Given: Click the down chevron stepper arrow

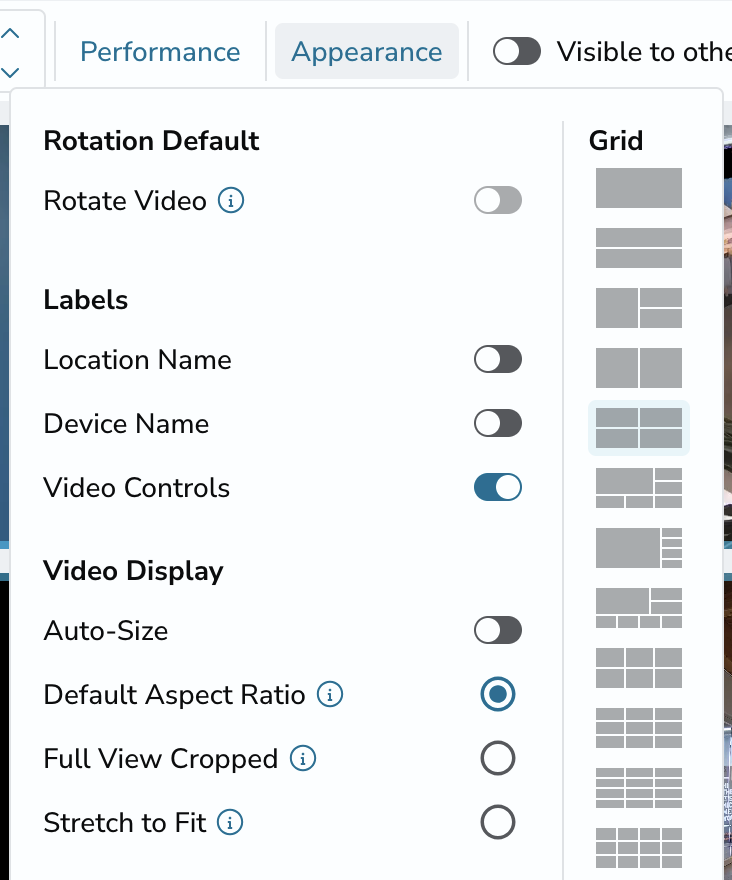Looking at the screenshot, I should click(x=10, y=72).
